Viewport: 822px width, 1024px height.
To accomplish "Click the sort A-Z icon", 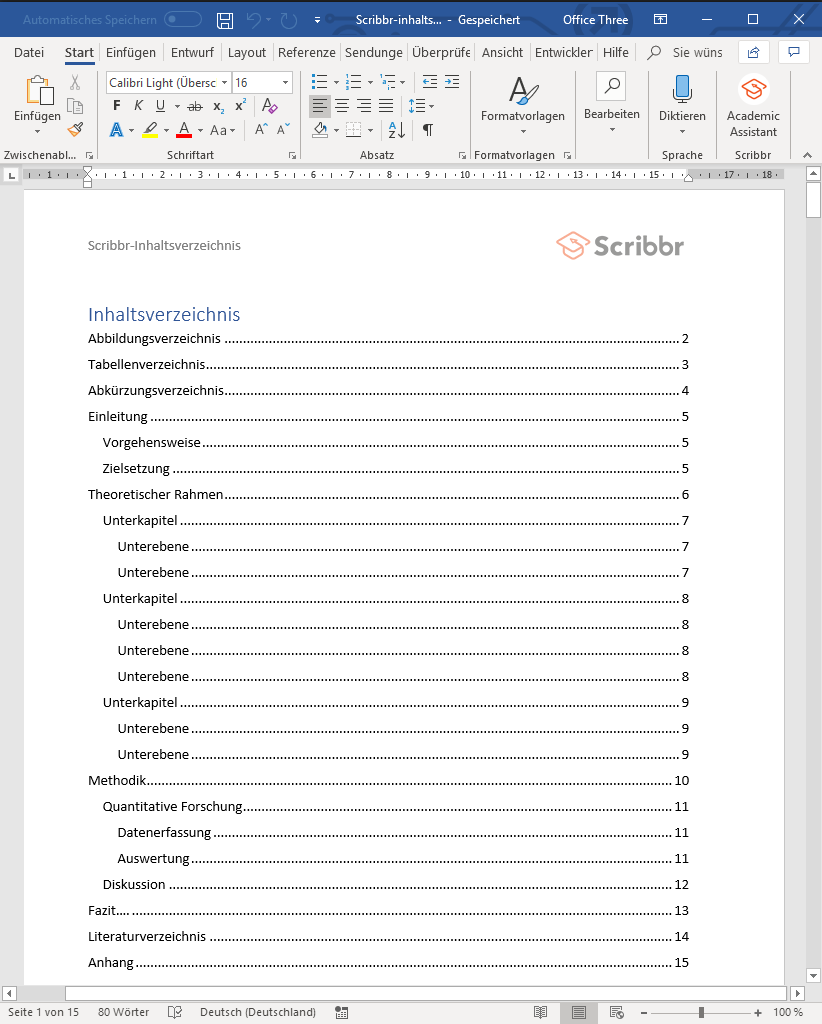I will [x=397, y=130].
